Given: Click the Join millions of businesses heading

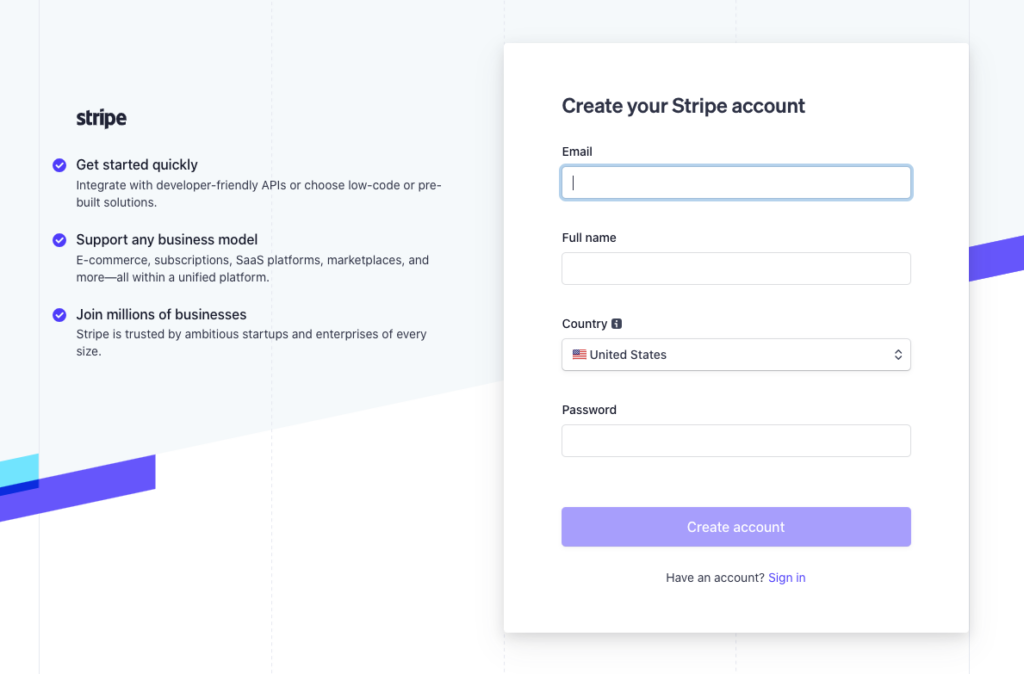Looking at the screenshot, I should [x=161, y=315].
